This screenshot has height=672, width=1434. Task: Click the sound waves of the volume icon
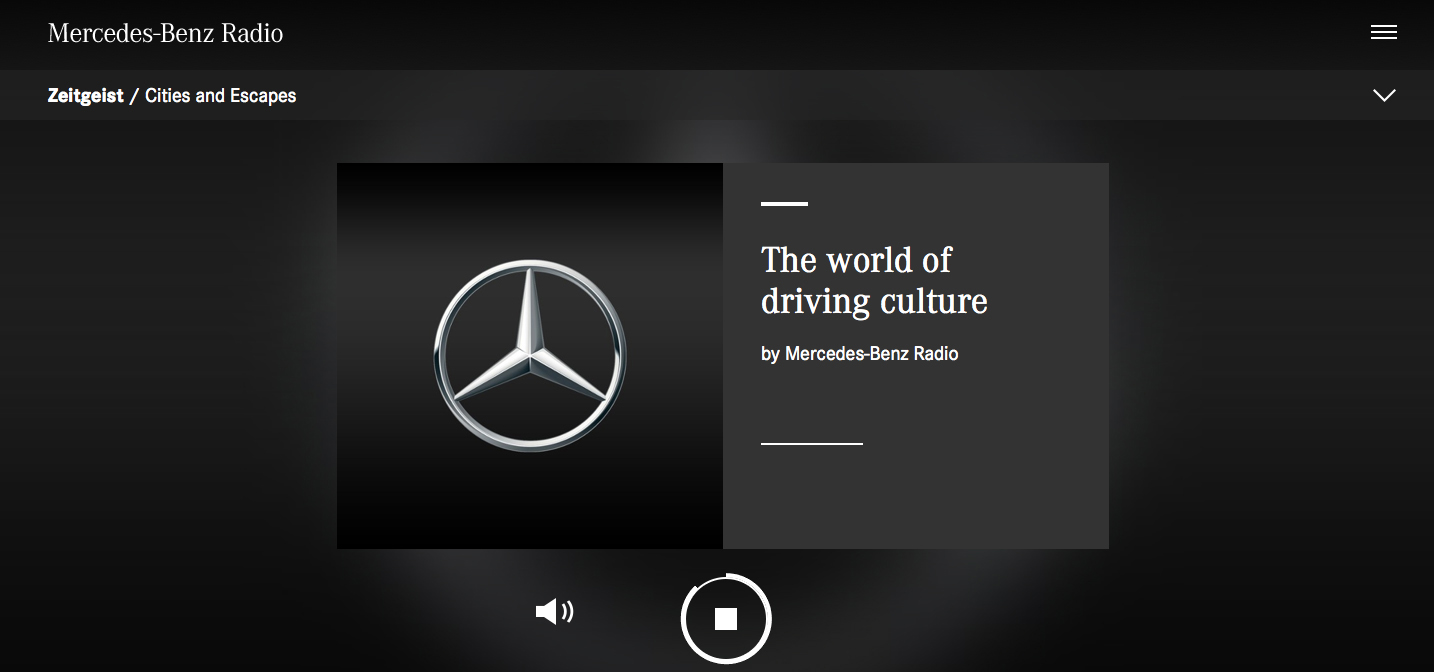coord(568,611)
